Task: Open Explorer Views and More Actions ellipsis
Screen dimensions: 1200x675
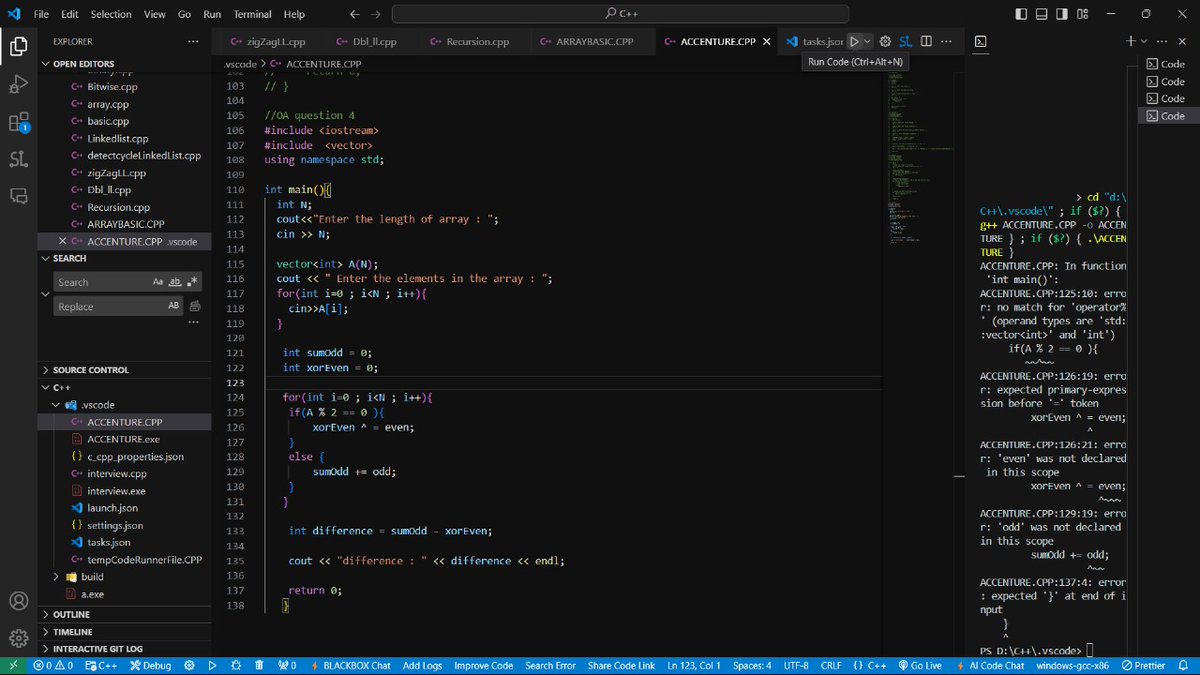Action: coord(193,41)
